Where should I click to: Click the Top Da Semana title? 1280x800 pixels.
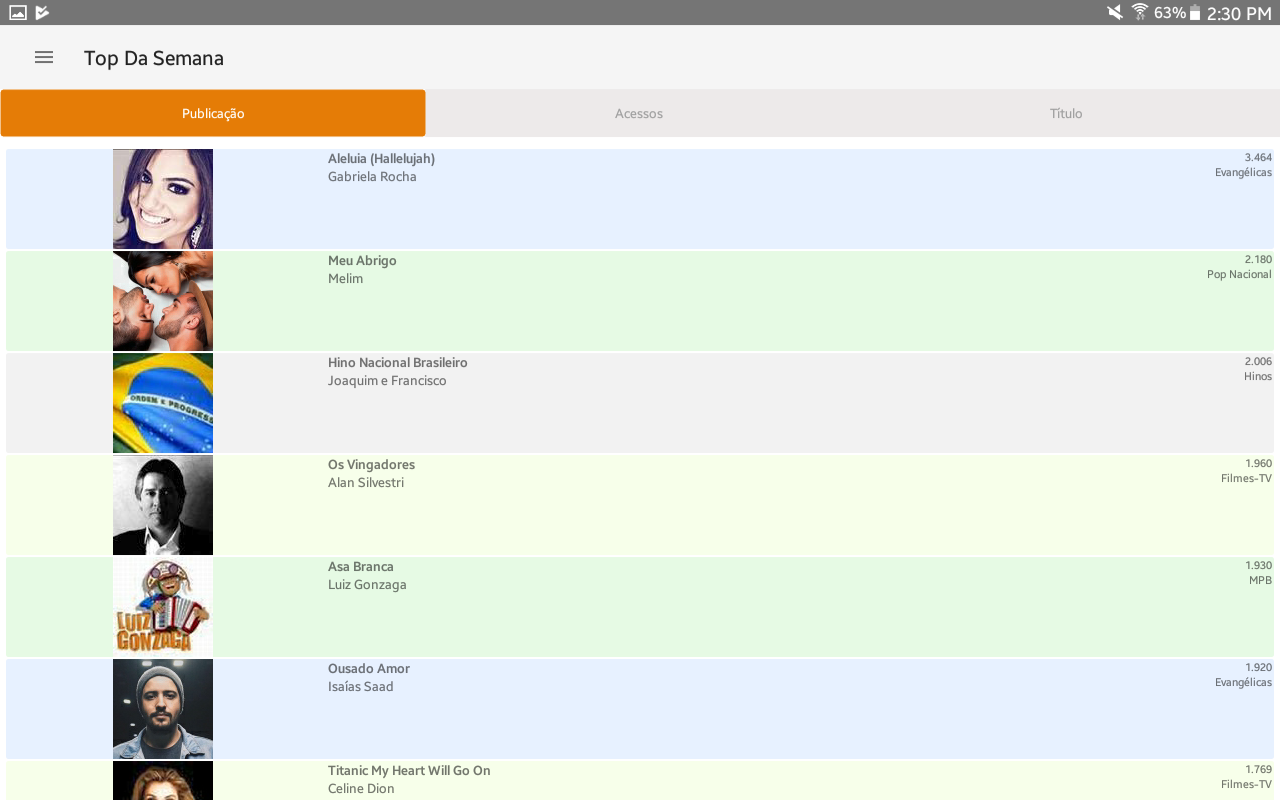point(154,58)
